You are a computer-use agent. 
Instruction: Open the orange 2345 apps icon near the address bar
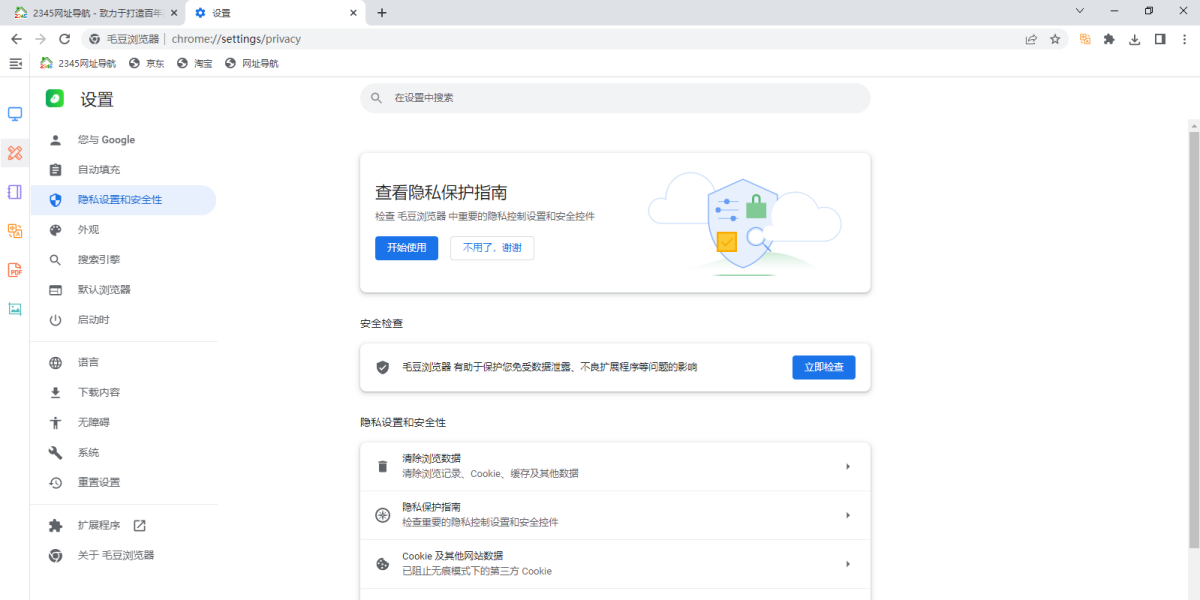click(1085, 38)
